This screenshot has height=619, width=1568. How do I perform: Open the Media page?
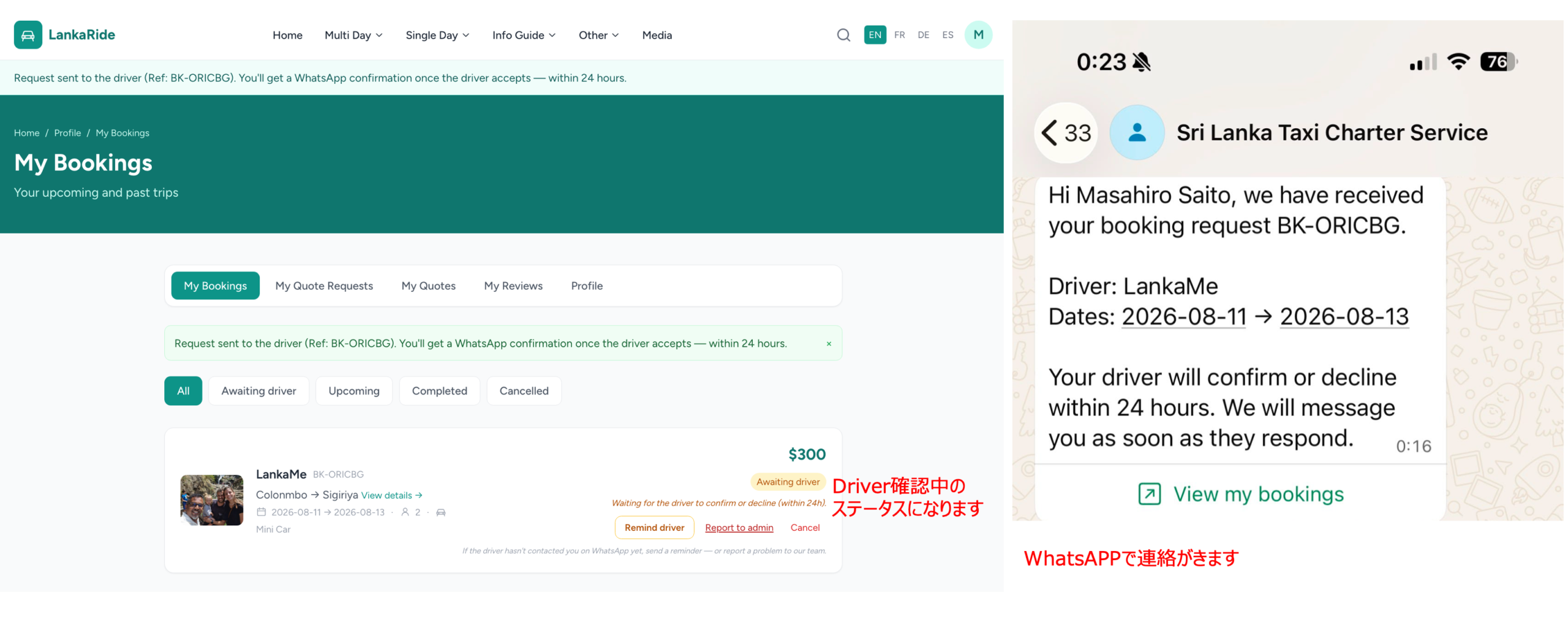coord(657,36)
